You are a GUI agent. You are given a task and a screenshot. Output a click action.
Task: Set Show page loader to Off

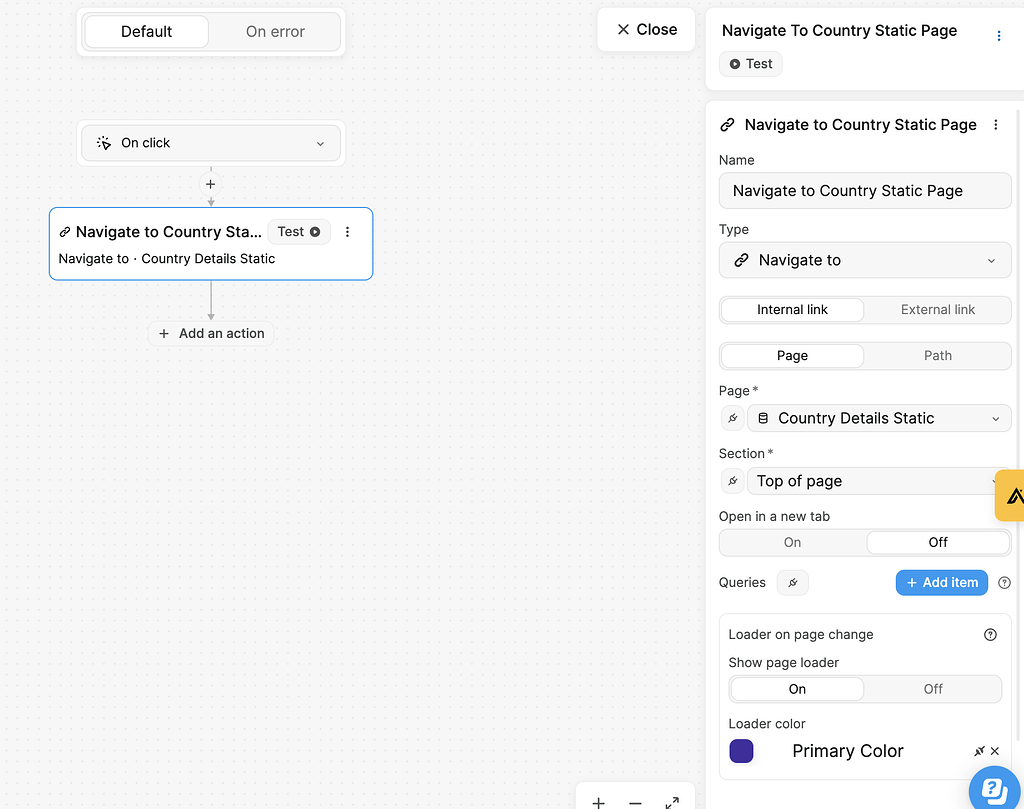[932, 688]
